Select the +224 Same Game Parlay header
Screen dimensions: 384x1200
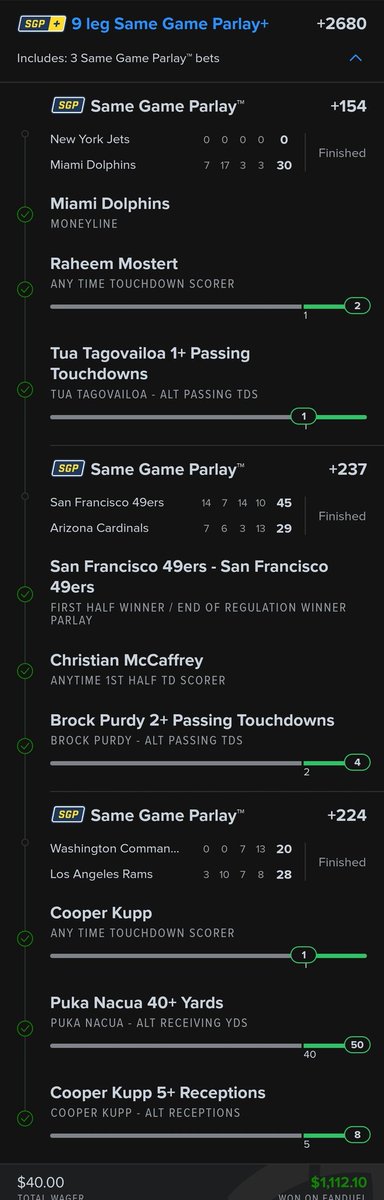[x=210, y=815]
